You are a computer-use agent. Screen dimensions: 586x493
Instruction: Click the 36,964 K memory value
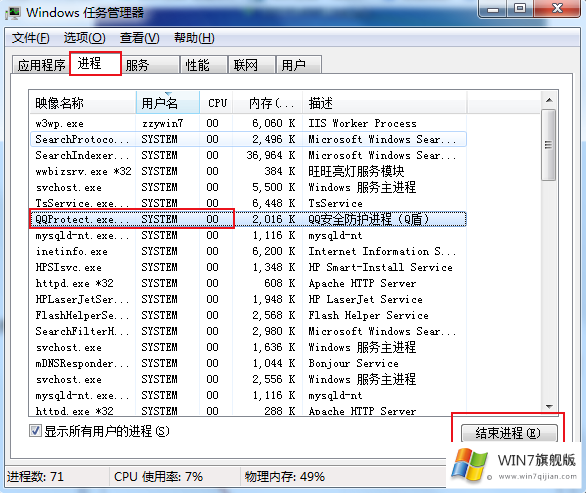coord(271,155)
